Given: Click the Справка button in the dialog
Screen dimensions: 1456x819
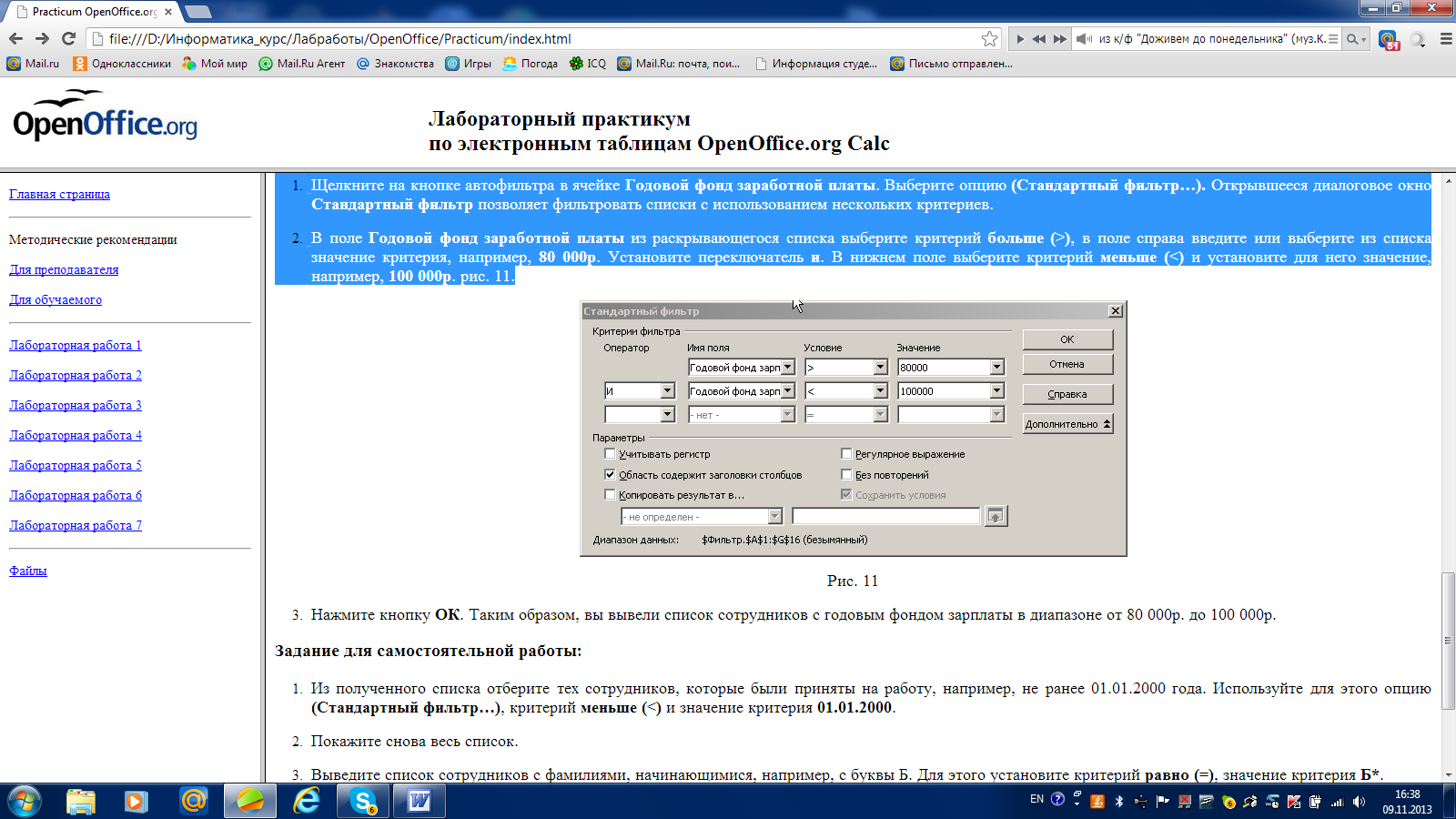Looking at the screenshot, I should tap(1067, 394).
